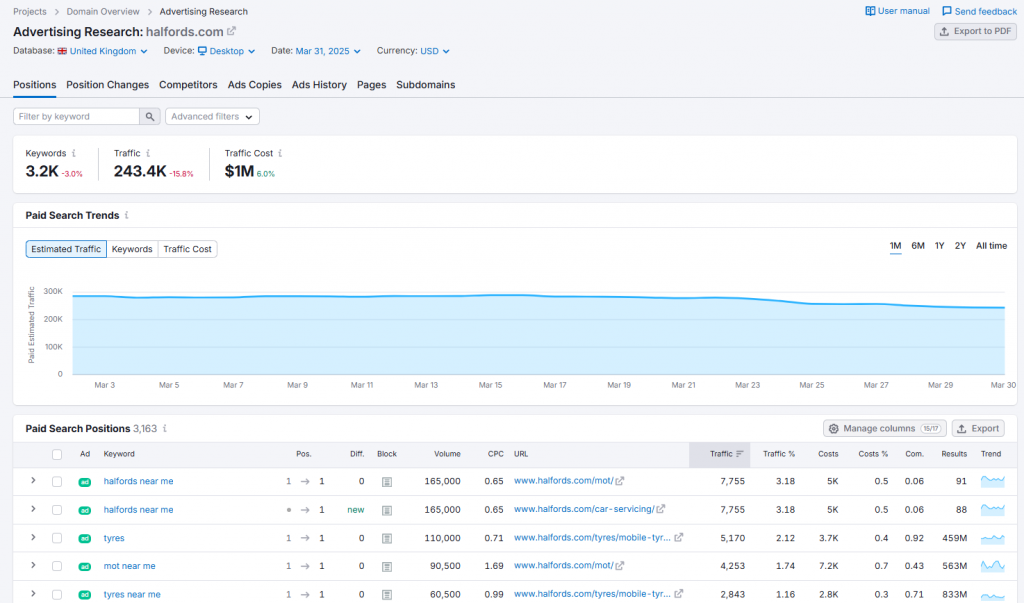Click the Paid Search Trends info icon
This screenshot has width=1024, height=603.
(x=126, y=216)
